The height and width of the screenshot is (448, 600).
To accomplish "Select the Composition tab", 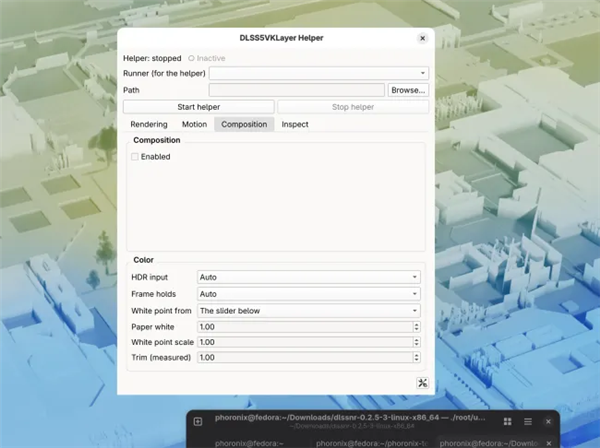I will [244, 124].
